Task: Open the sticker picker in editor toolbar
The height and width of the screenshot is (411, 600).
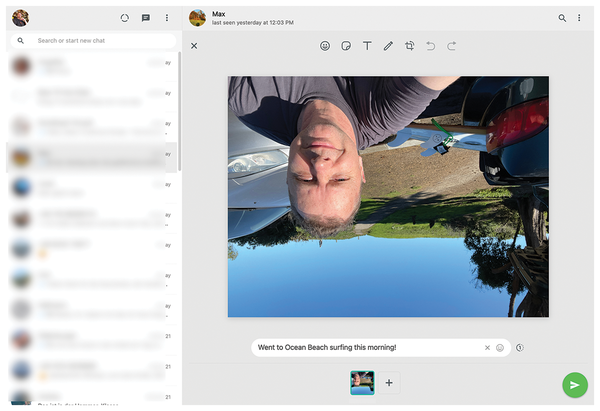Action: pyautogui.click(x=346, y=46)
